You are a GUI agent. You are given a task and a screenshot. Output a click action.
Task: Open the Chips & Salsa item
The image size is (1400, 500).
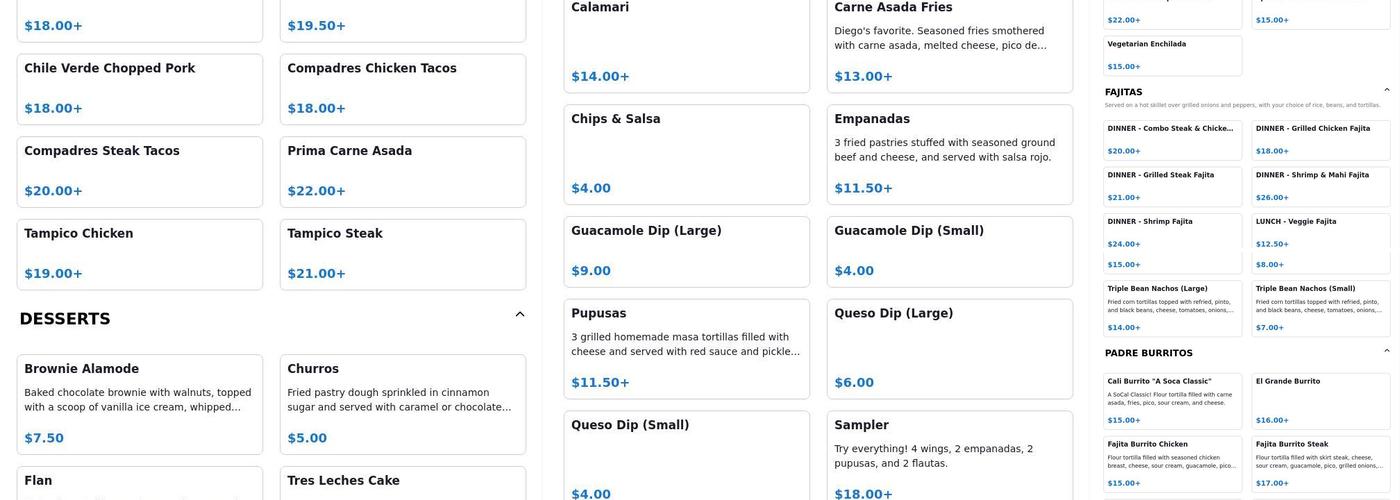(687, 154)
